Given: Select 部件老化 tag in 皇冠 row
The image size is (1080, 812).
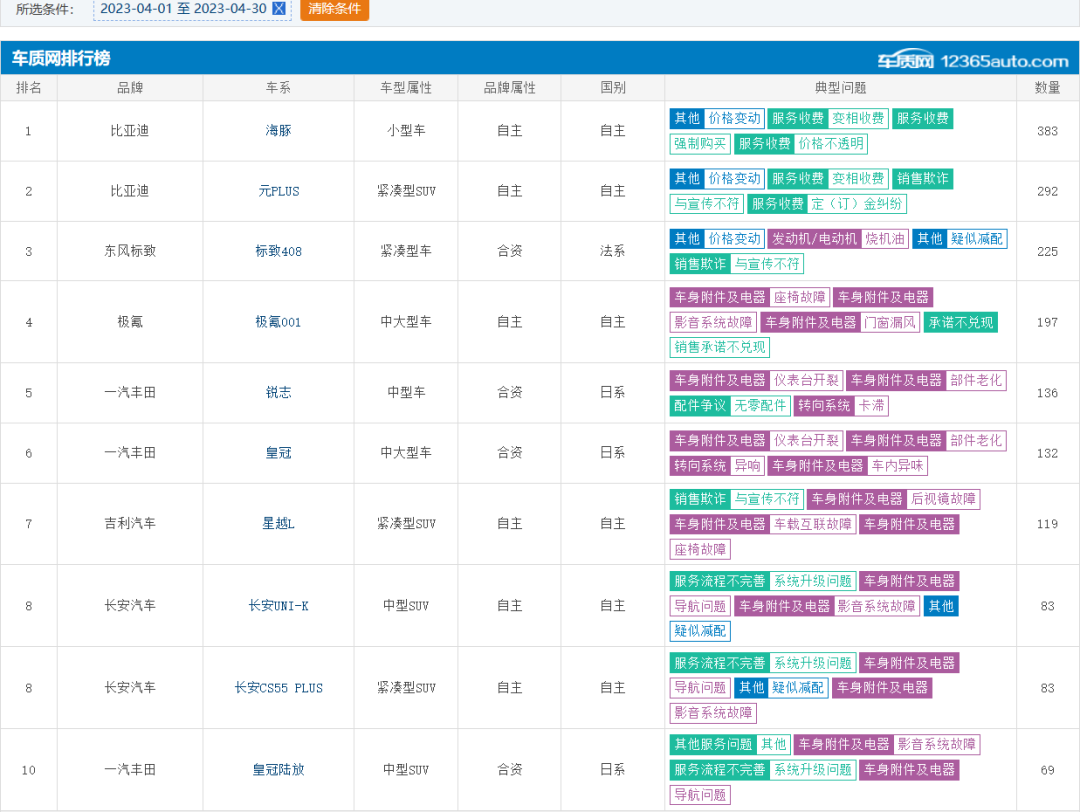Looking at the screenshot, I should pyautogui.click(x=976, y=440).
